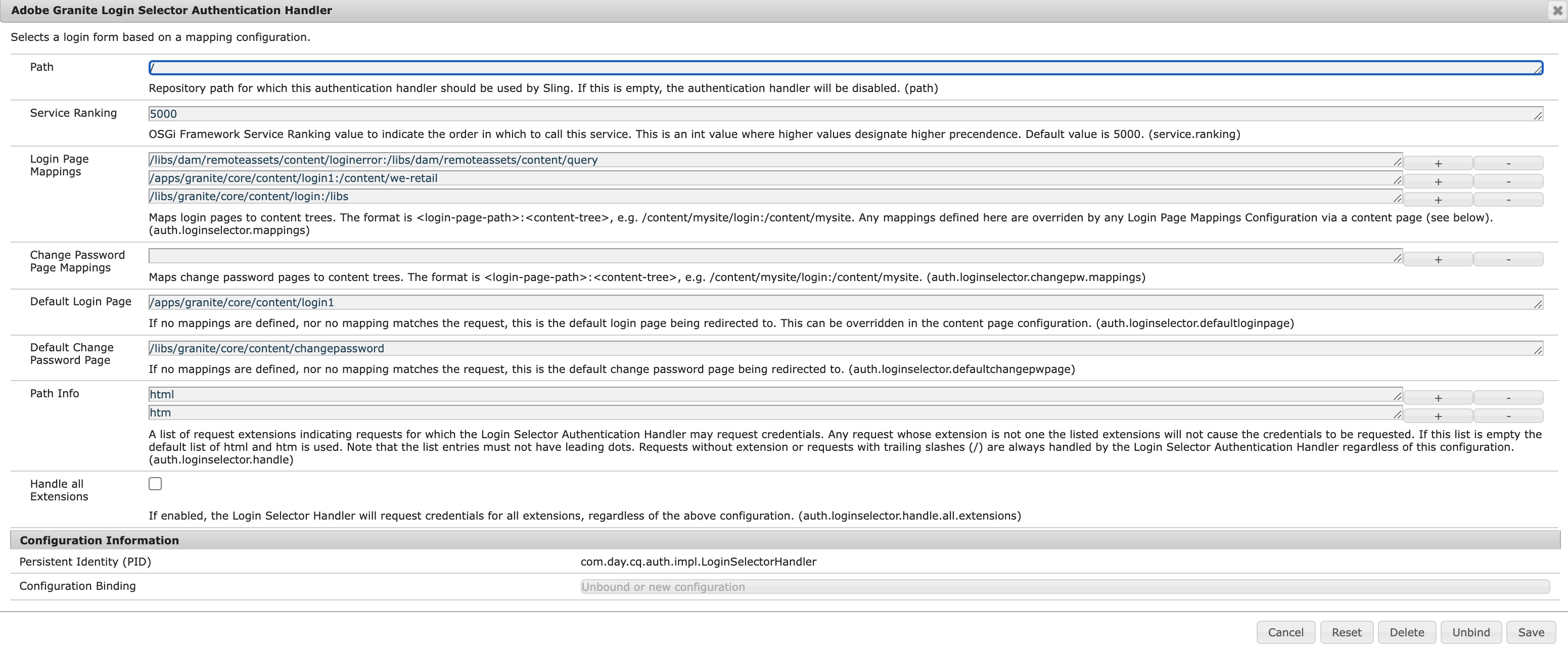Edit the Default Login Page field
Screen dimensions: 1568x653
(x=845, y=302)
